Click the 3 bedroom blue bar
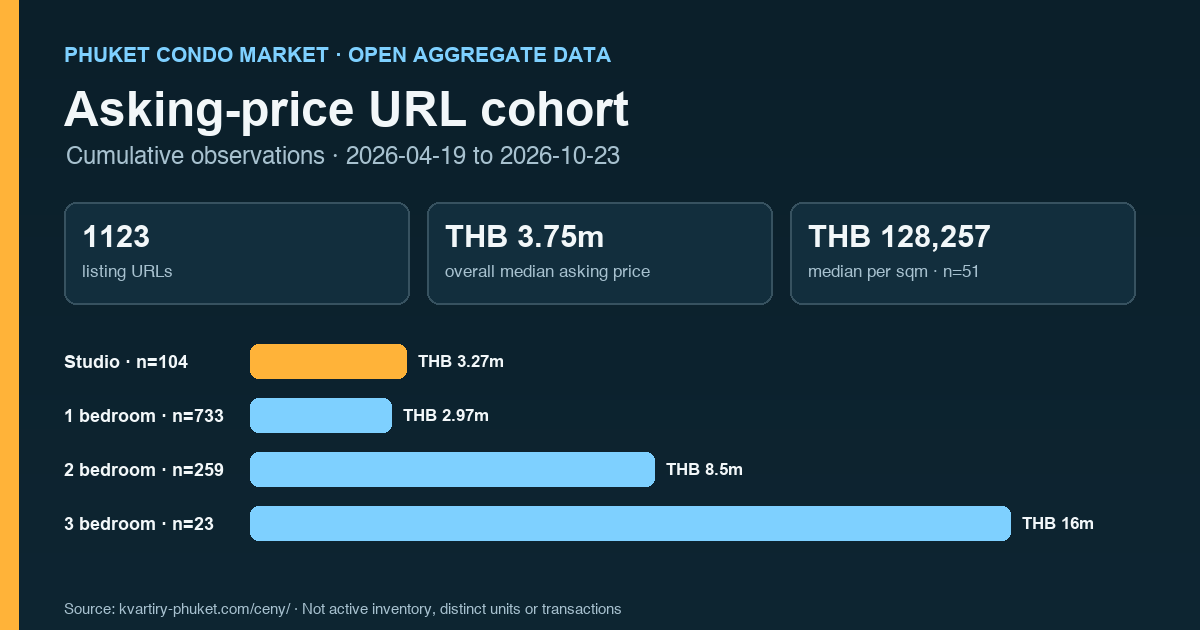 click(630, 524)
